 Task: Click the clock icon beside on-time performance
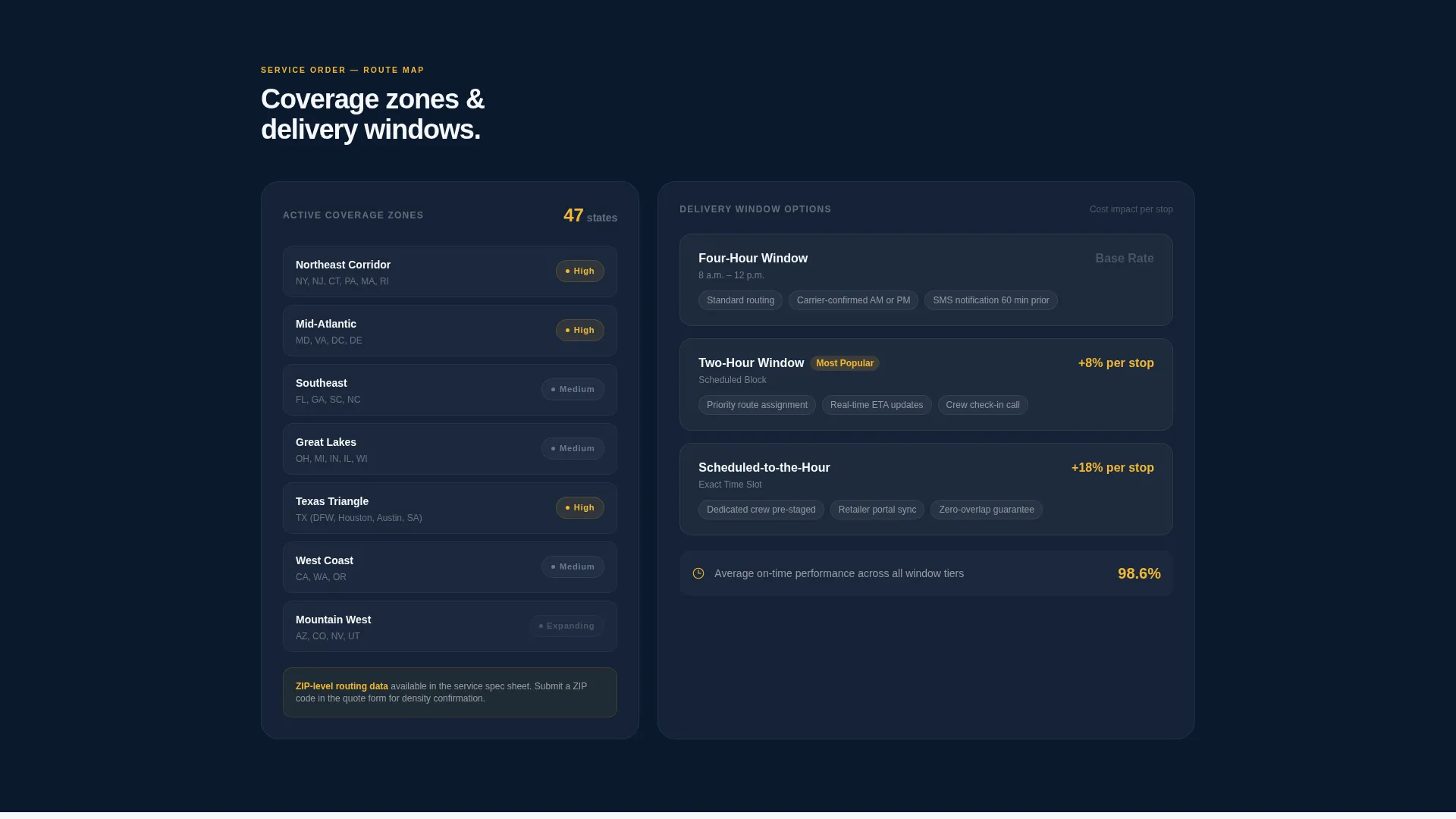698,573
